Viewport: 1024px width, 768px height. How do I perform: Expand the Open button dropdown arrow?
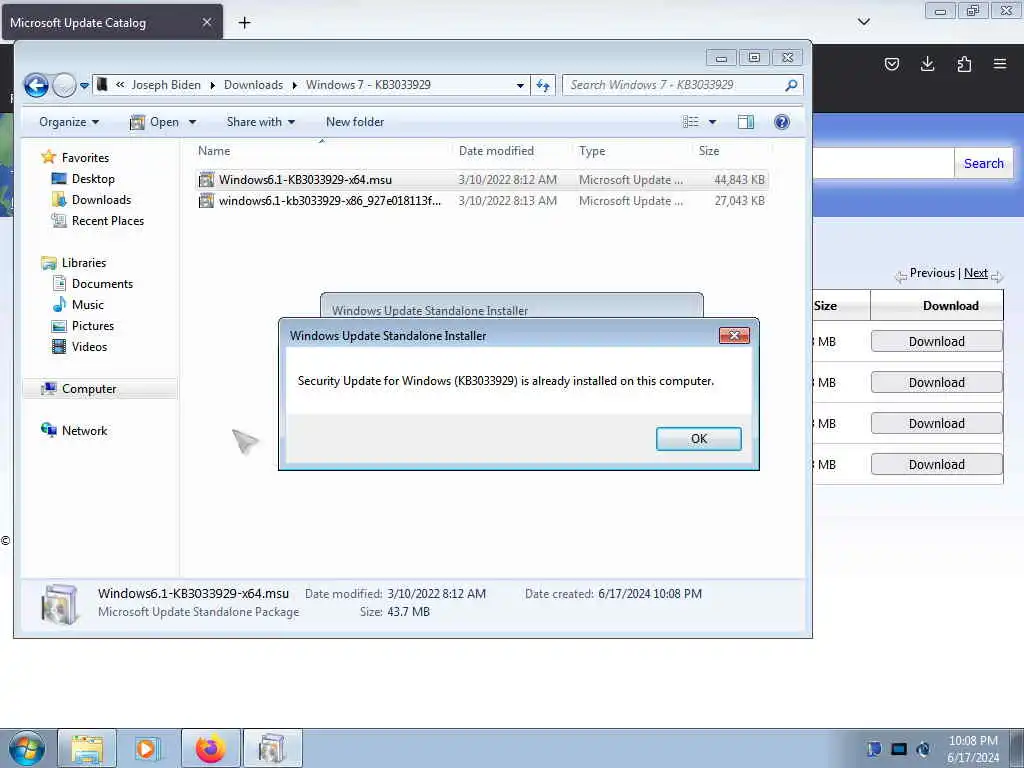(192, 122)
